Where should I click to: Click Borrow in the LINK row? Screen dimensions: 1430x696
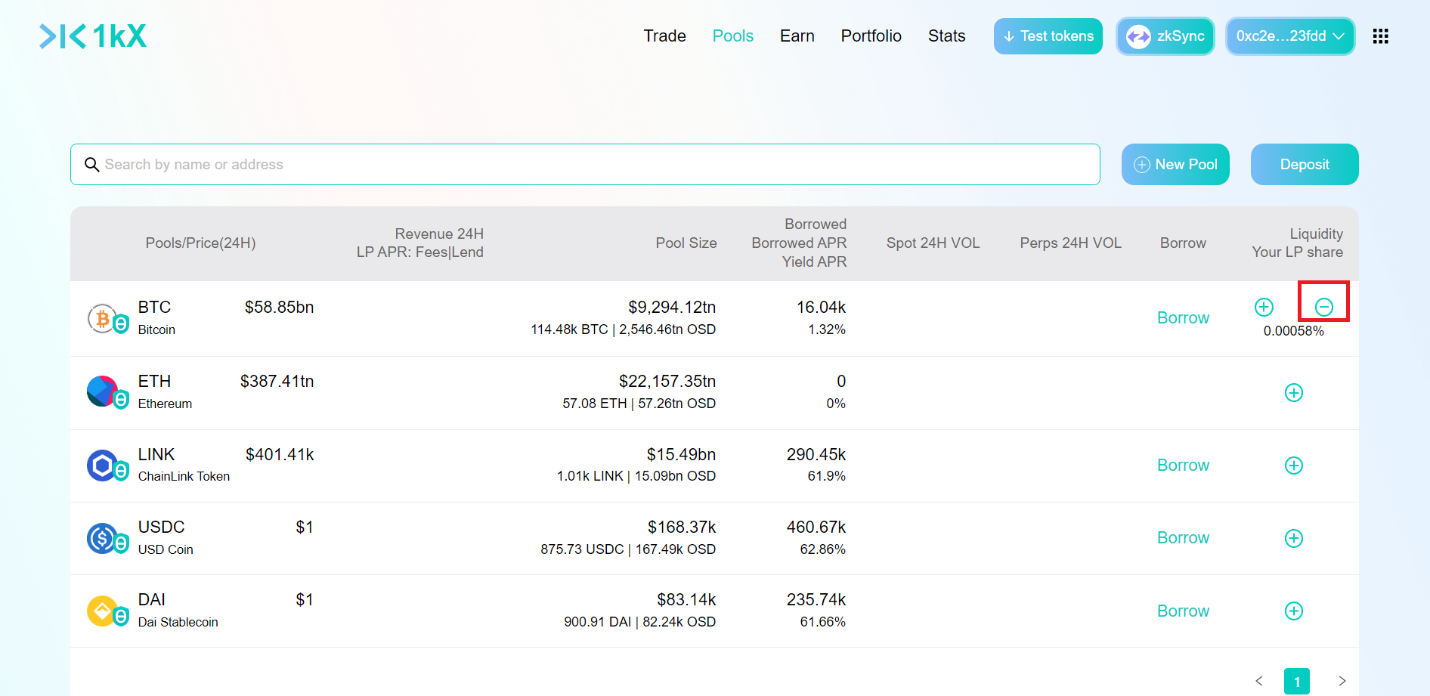(1183, 465)
